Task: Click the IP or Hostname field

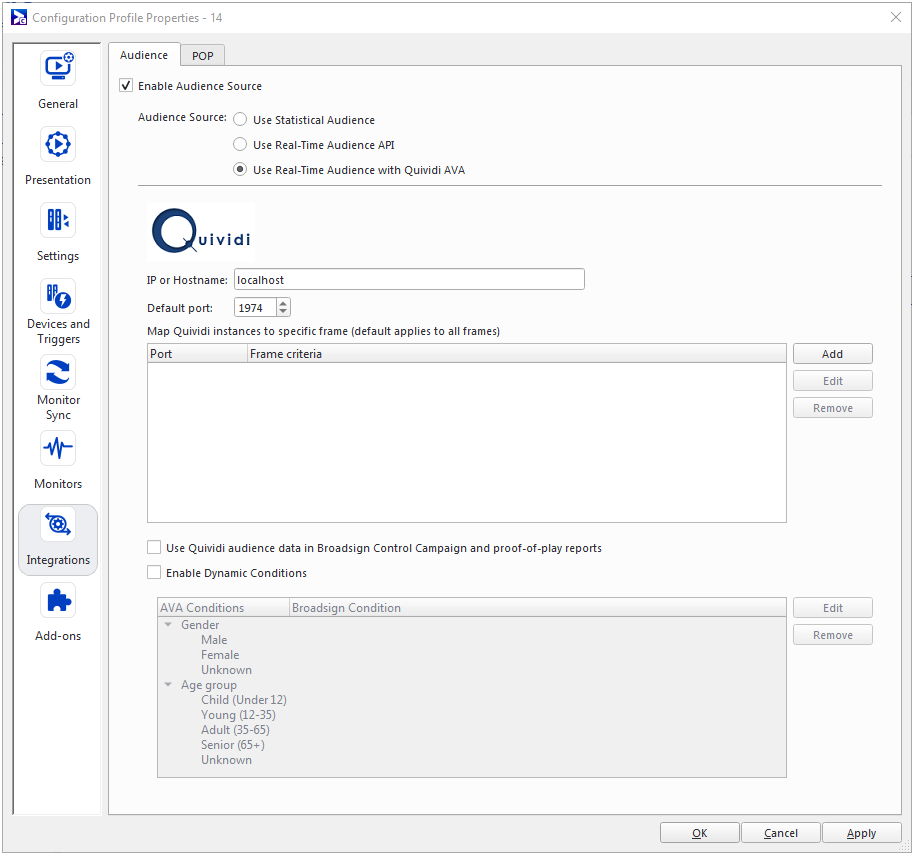Action: pyautogui.click(x=408, y=280)
